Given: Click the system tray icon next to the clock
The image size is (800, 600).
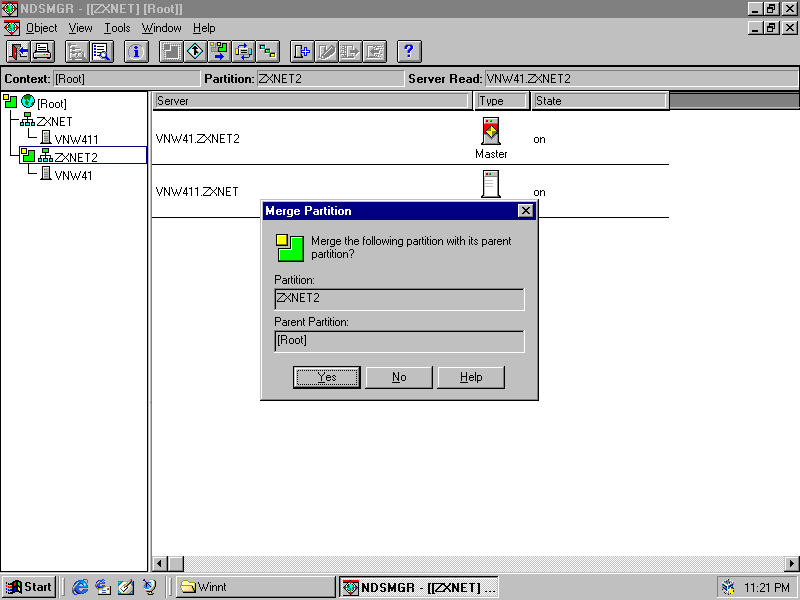Looking at the screenshot, I should tap(729, 588).
